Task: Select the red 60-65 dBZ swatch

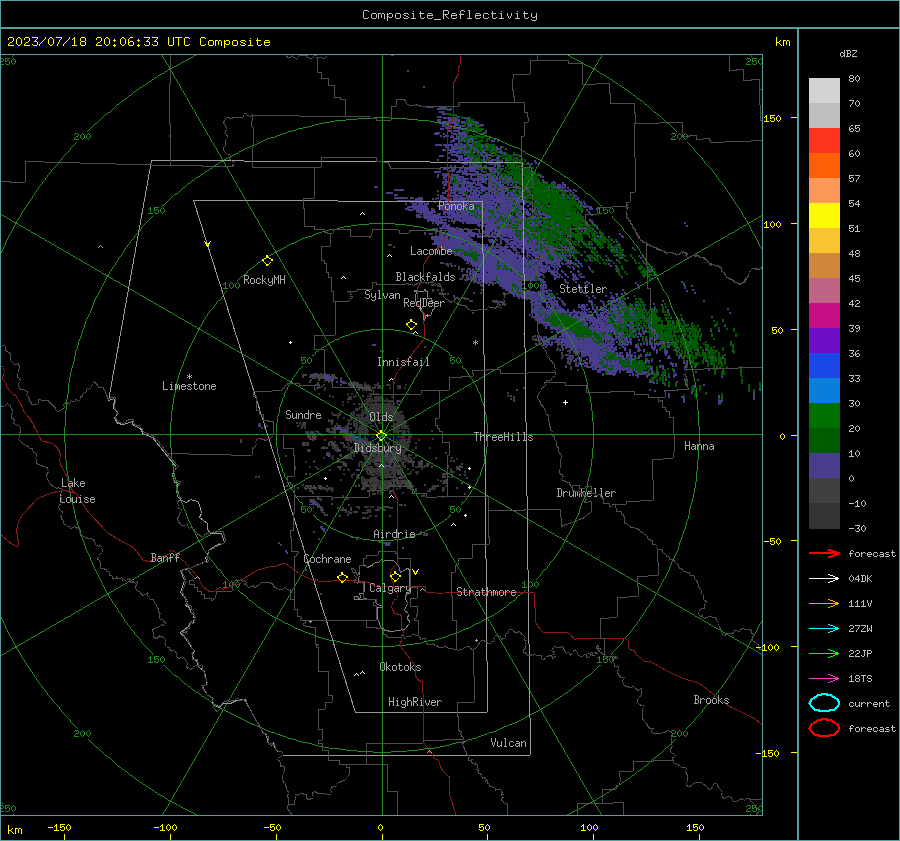Action: click(x=824, y=141)
